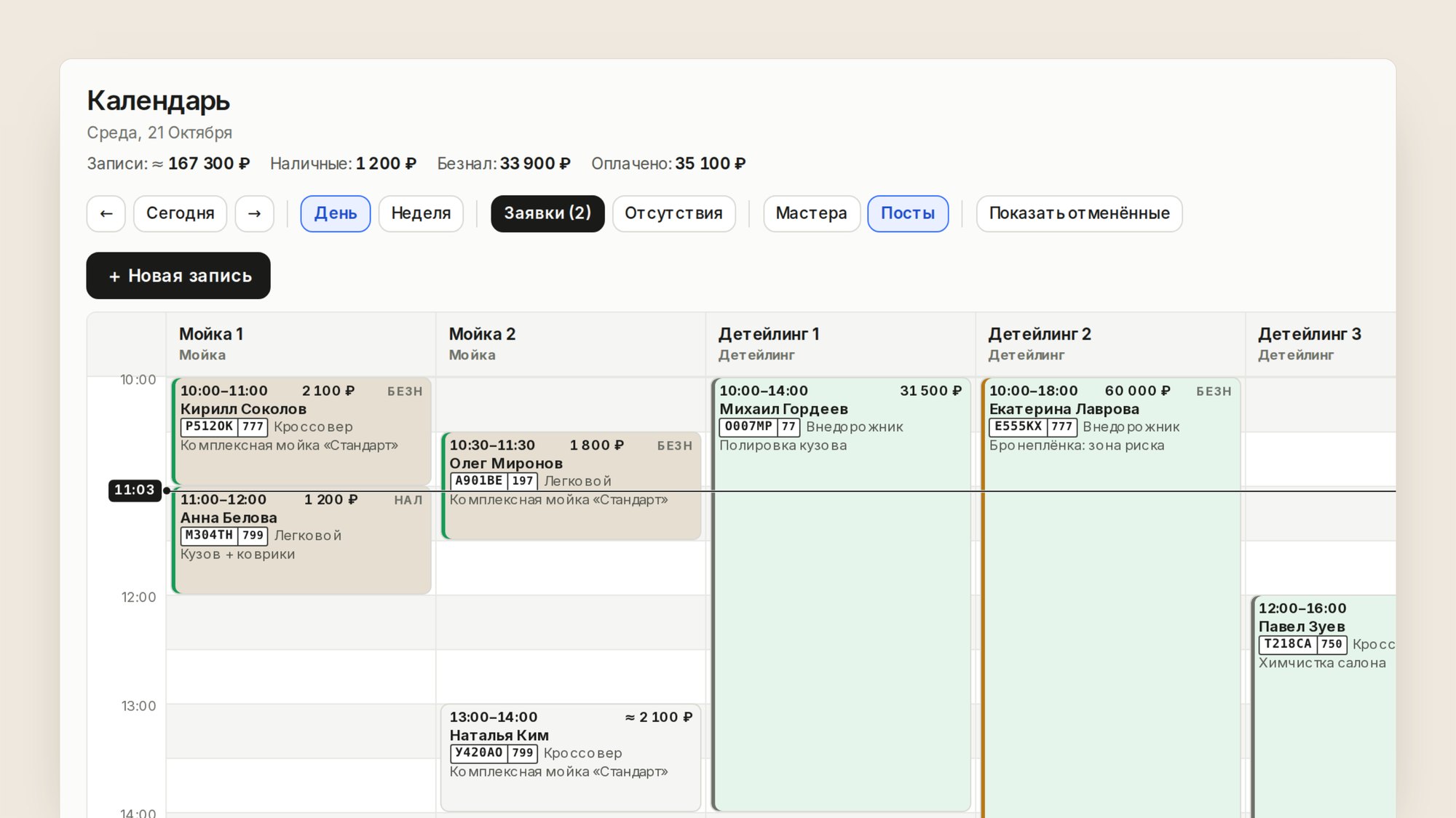
Task: Click the Оплачено 35 100 ₽ summary
Action: click(668, 164)
